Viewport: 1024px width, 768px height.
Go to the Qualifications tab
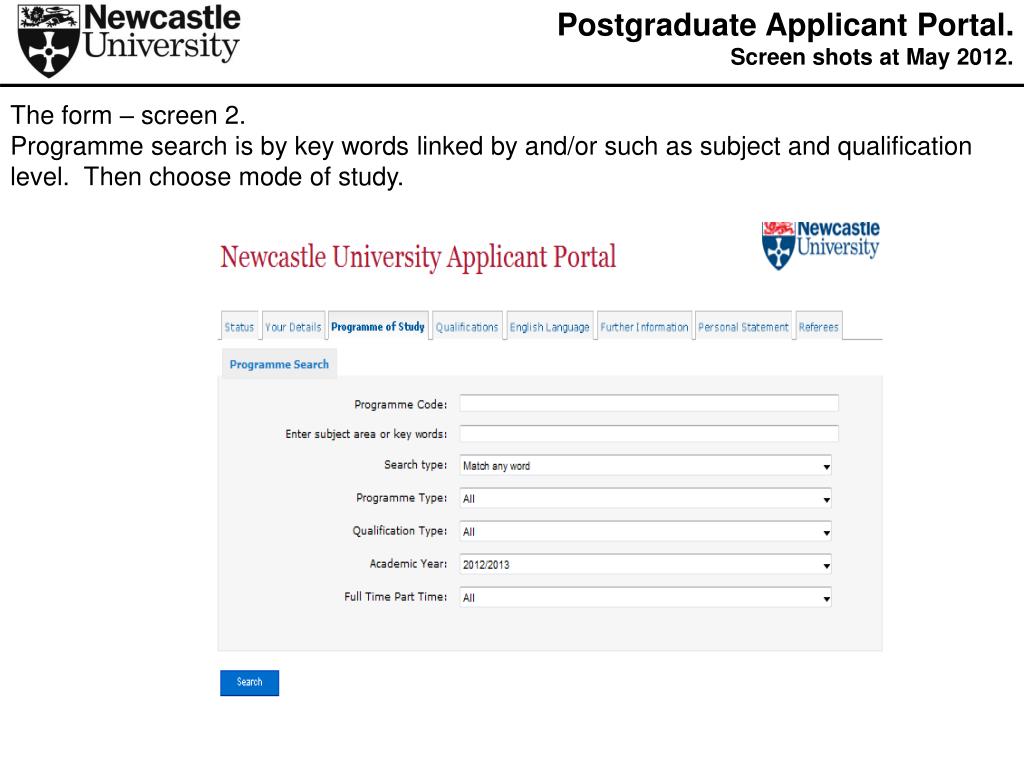[467, 327]
